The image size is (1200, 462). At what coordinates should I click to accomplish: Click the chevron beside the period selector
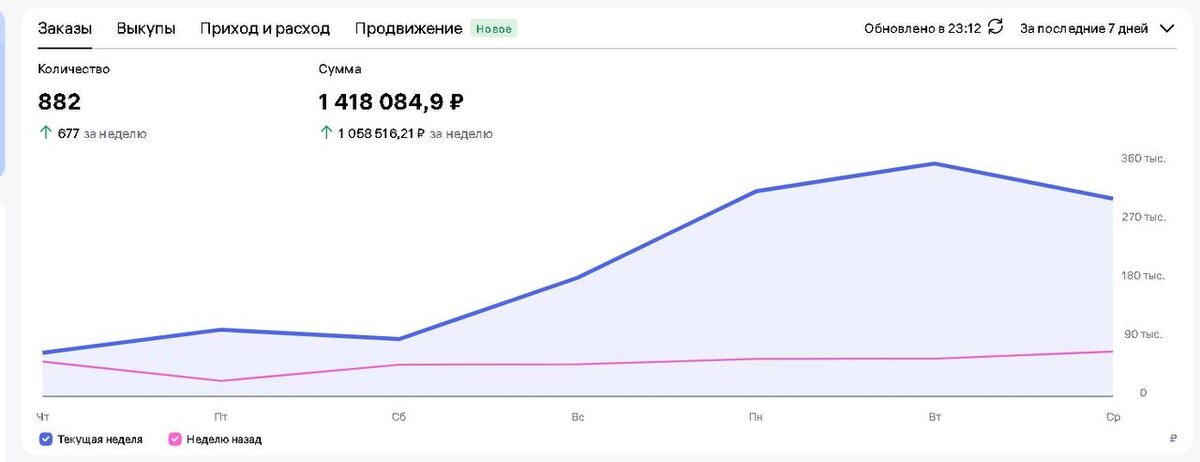tap(1166, 28)
